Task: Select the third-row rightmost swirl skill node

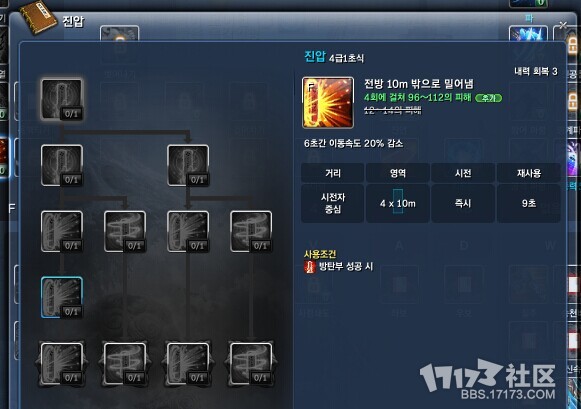Action: pos(251,232)
